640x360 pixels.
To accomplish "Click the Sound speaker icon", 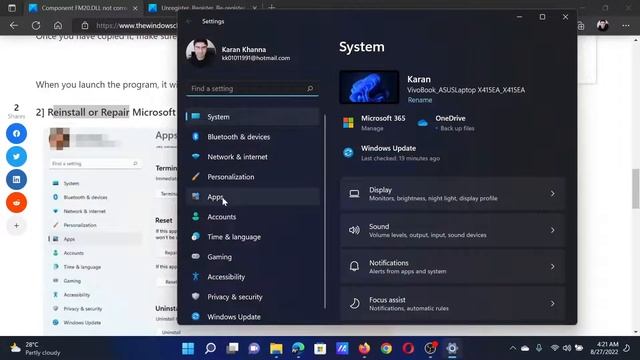I will click(x=354, y=230).
